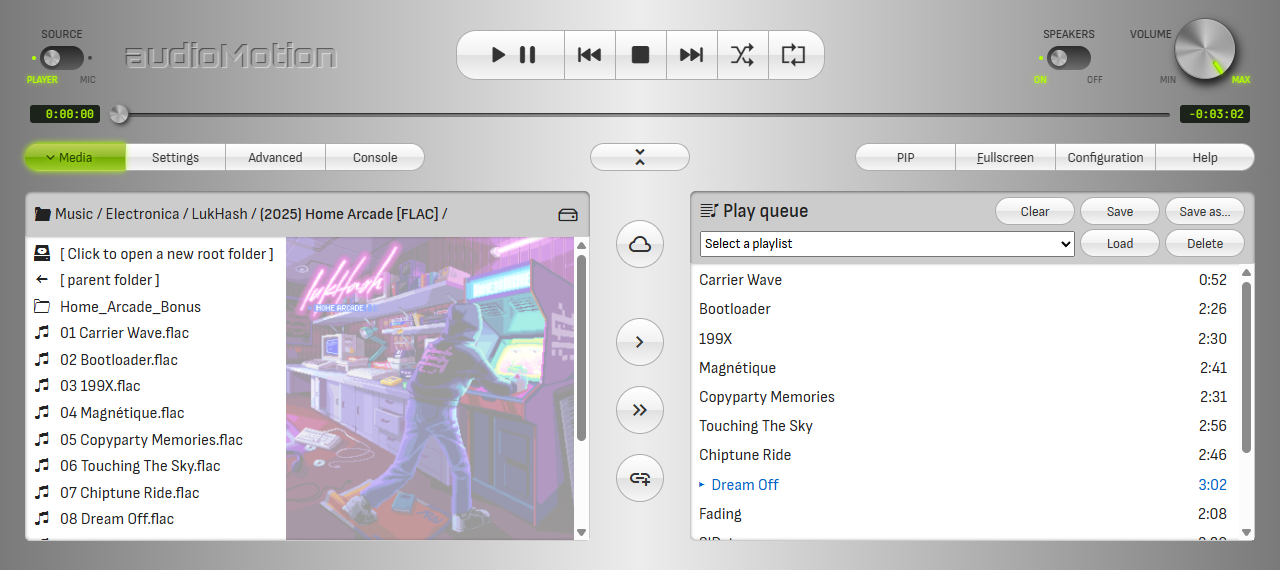Switch to the Advanced tab
This screenshot has height=570, width=1280.
275,157
